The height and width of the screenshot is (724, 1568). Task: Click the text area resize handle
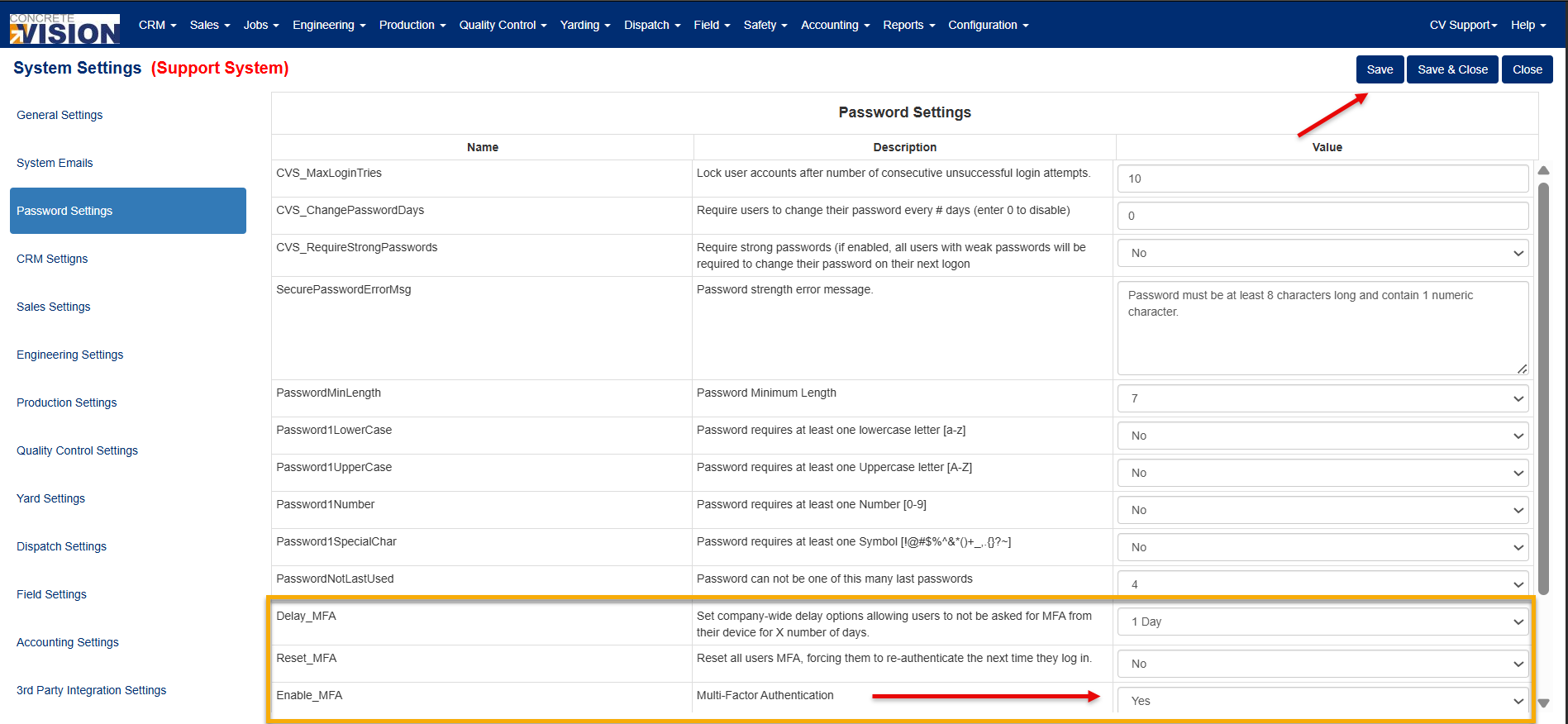click(x=1522, y=369)
